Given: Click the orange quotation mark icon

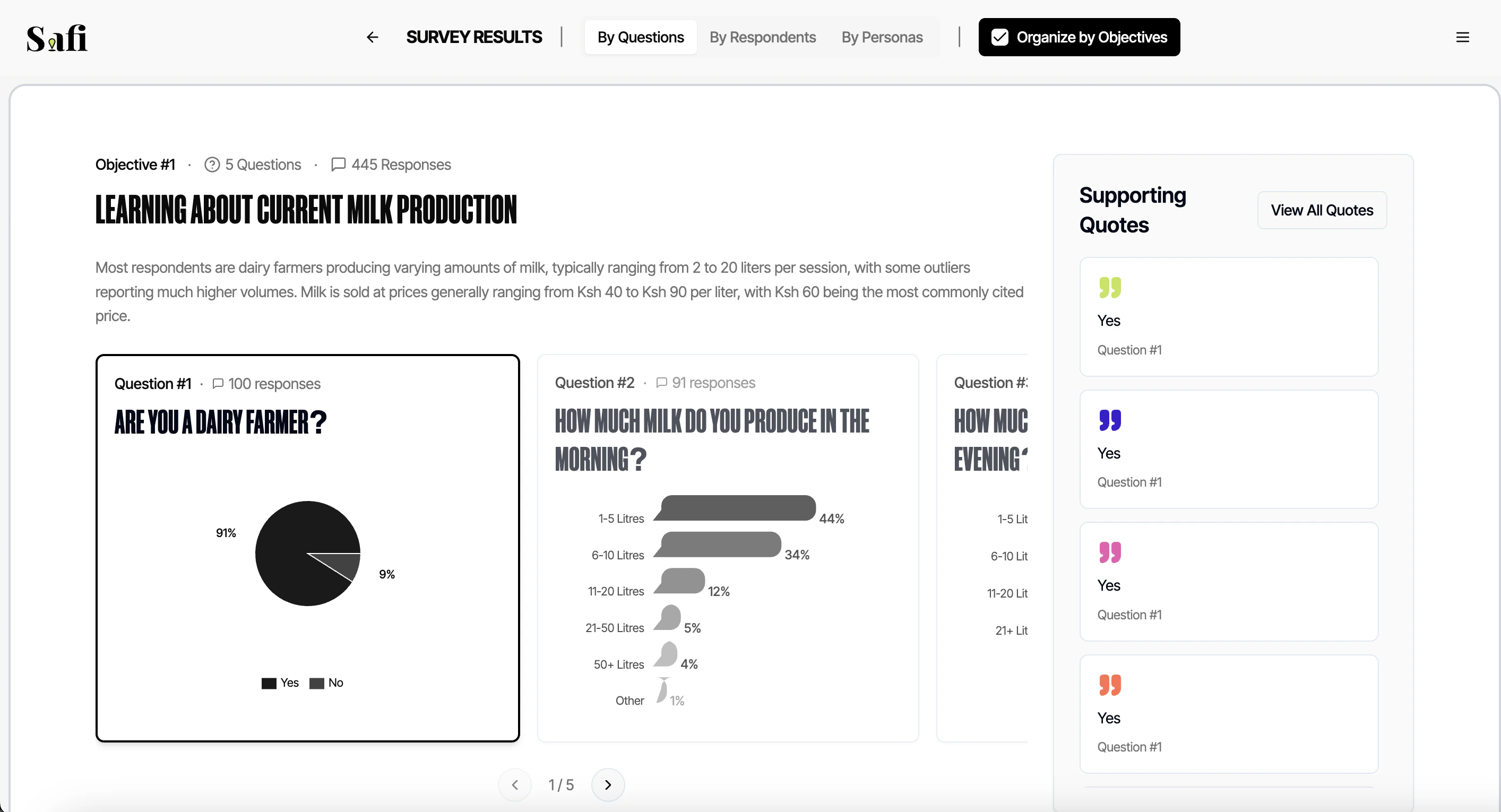Looking at the screenshot, I should point(1110,685).
